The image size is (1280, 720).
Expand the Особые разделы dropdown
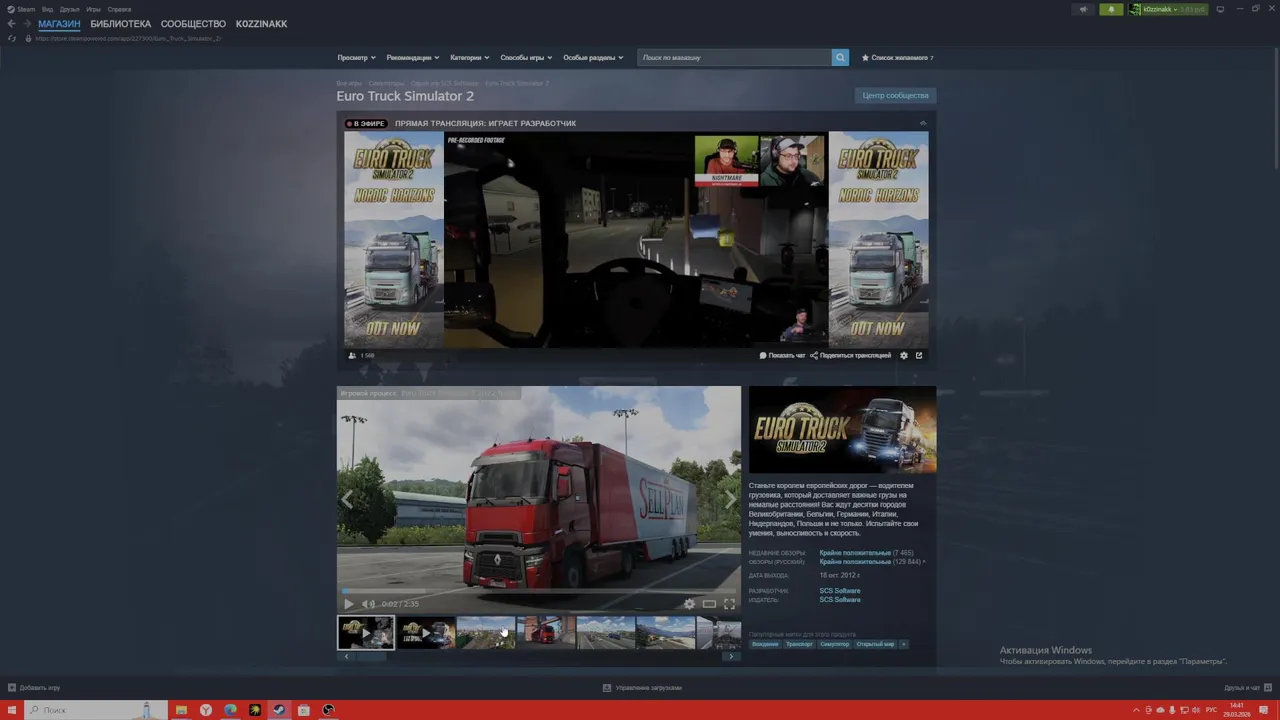click(593, 57)
